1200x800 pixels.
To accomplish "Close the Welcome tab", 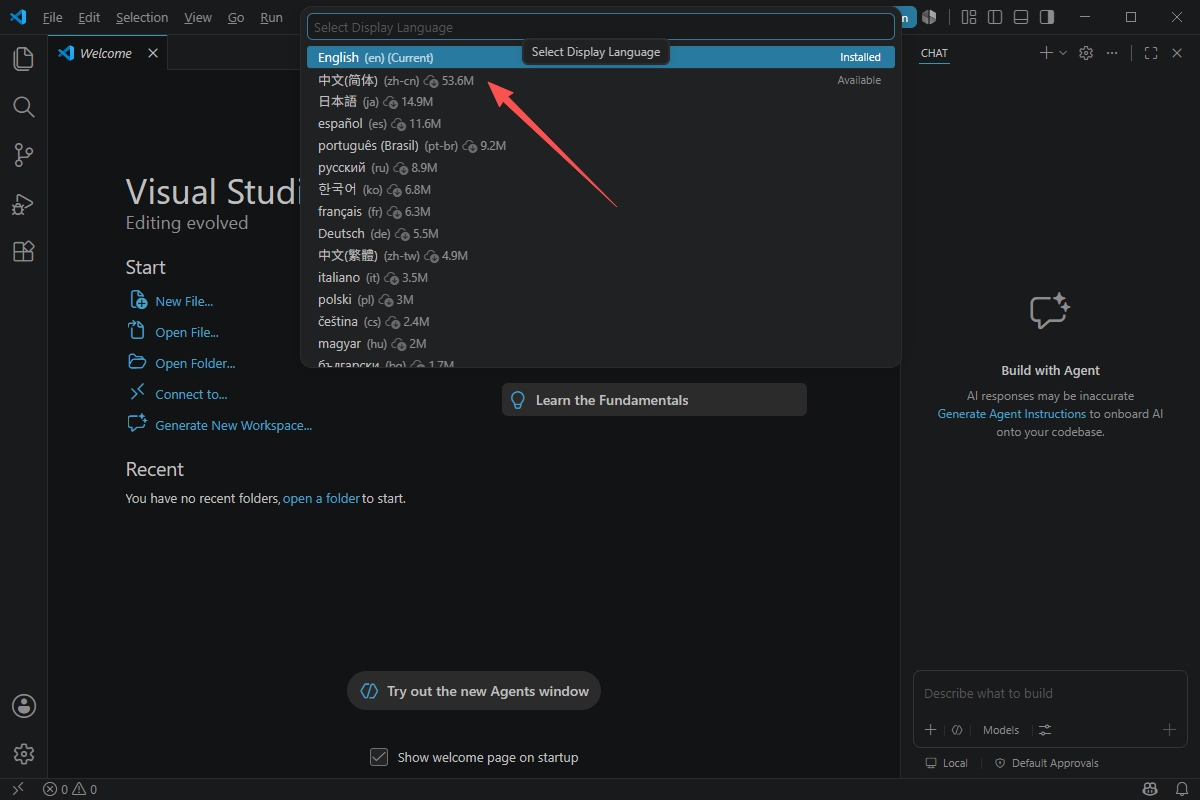I will tap(153, 53).
